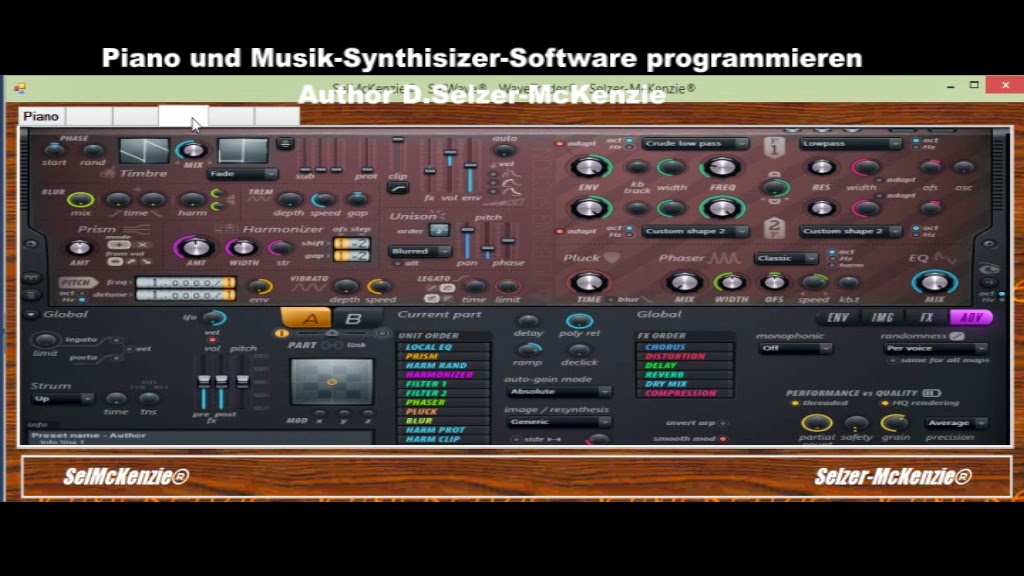Screen dimensions: 1024x576
Task: Open the Strum Up dropdown
Action: click(x=62, y=398)
